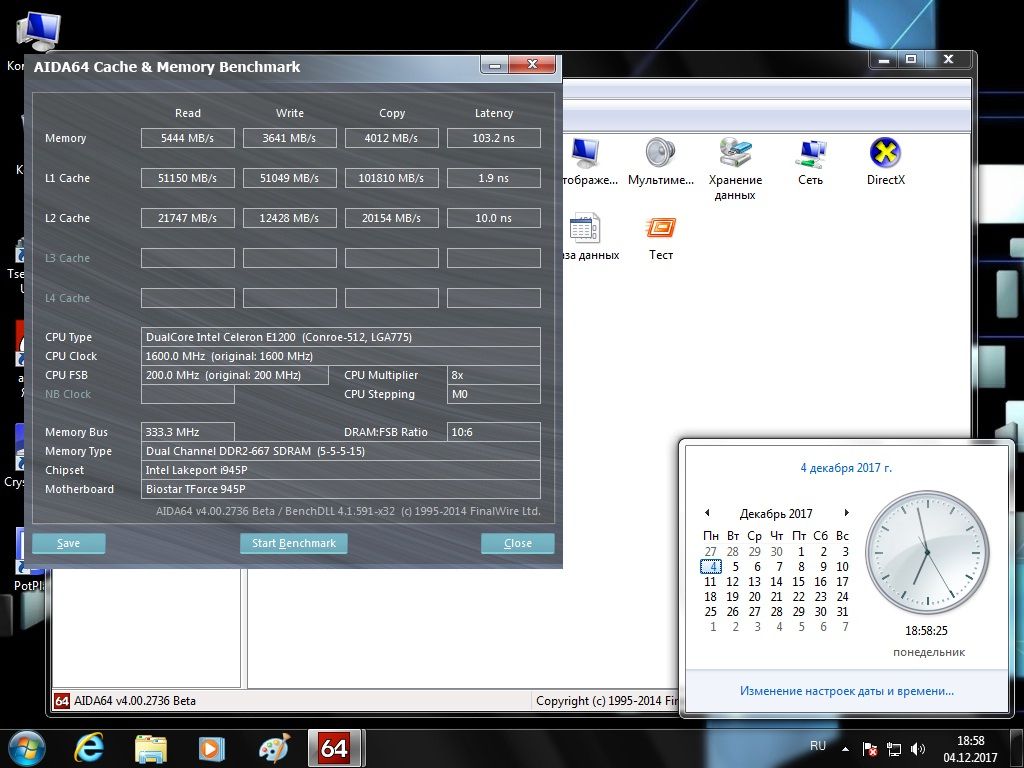The height and width of the screenshot is (768, 1024).
Task: Click the Memory Read value 5444 MB/s
Action: point(187,138)
